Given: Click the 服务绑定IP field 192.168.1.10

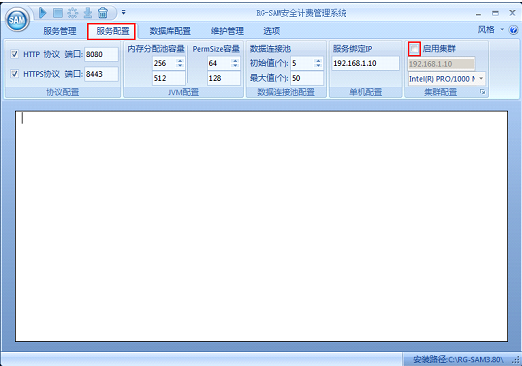Looking at the screenshot, I should coord(365,63).
